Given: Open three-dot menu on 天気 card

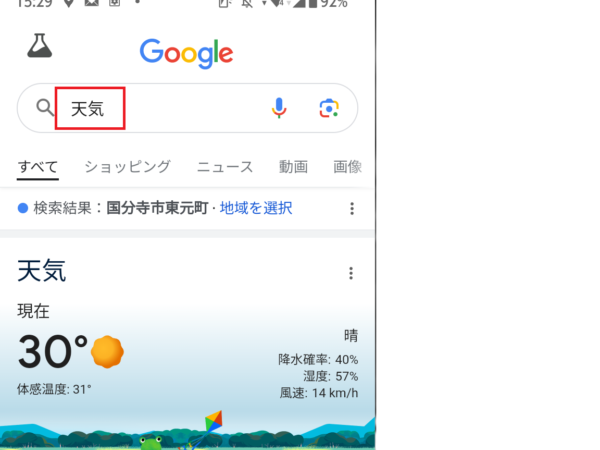Looking at the screenshot, I should coord(351,273).
